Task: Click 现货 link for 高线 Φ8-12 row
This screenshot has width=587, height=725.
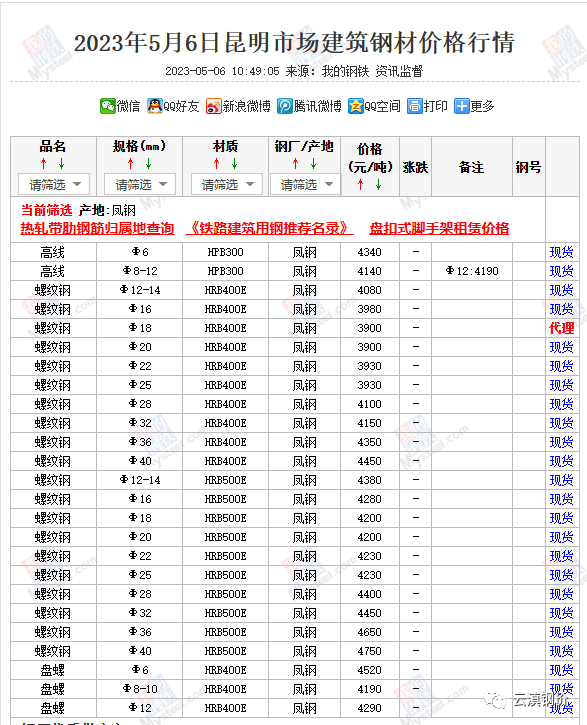Action: point(561,271)
